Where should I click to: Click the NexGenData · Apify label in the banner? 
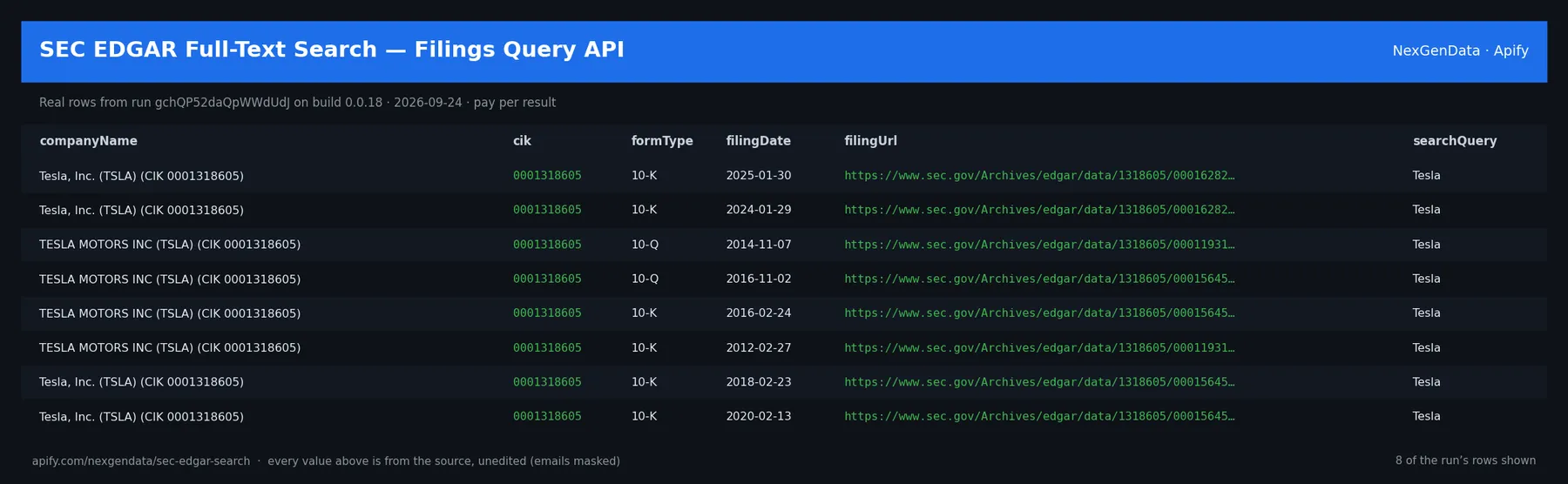point(1460,50)
